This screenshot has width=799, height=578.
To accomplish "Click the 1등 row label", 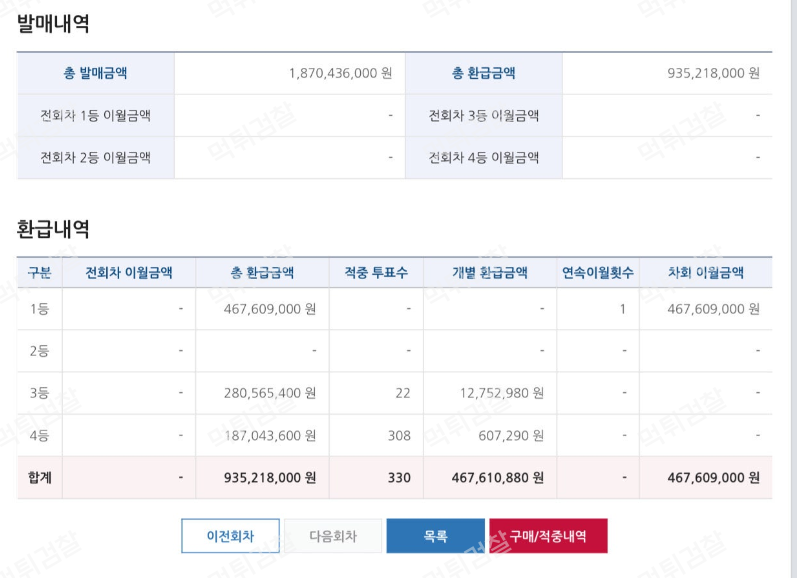I will tap(39, 309).
